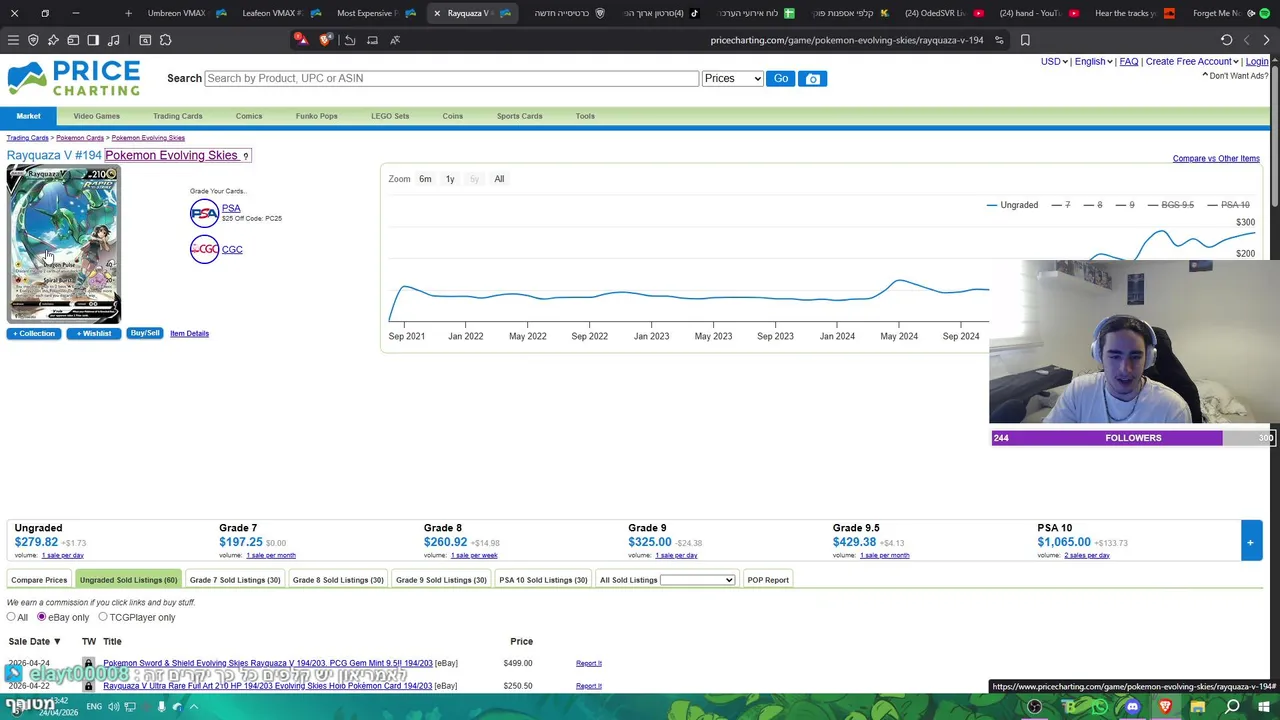The height and width of the screenshot is (720, 1280).
Task: Toggle the grade 9 series in legend
Action: pyautogui.click(x=1125, y=205)
